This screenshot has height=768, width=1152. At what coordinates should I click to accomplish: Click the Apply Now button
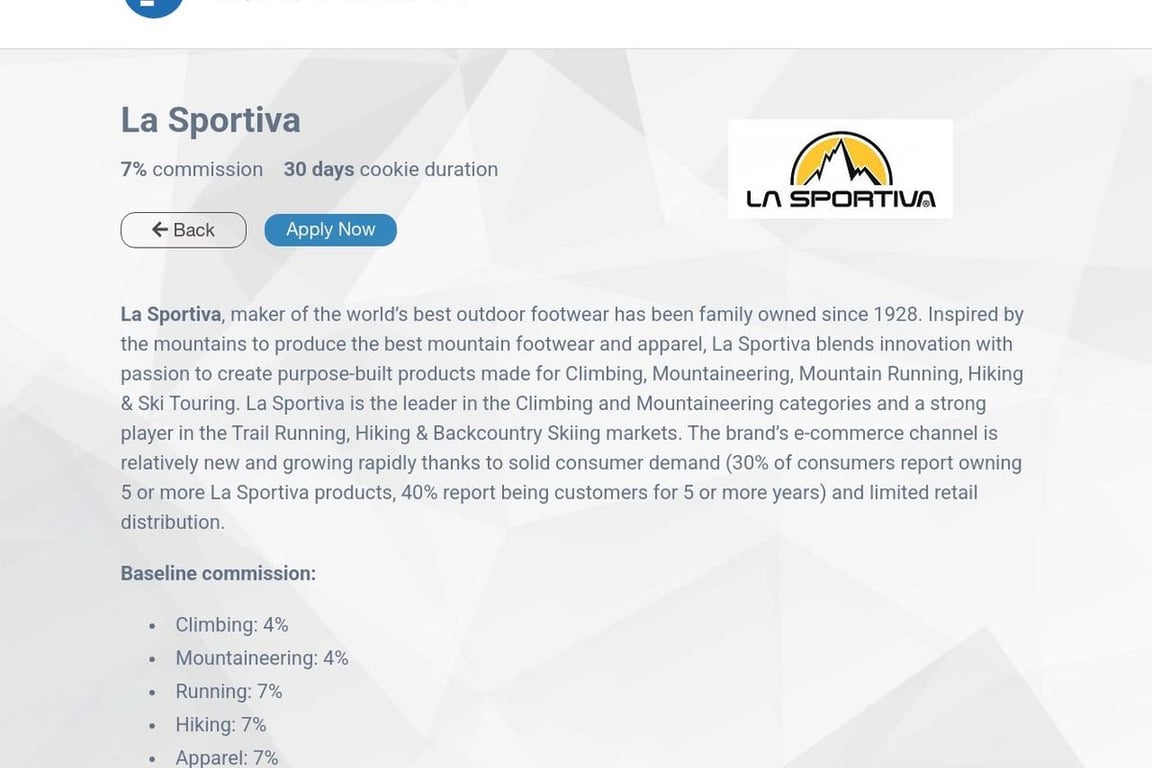331,230
